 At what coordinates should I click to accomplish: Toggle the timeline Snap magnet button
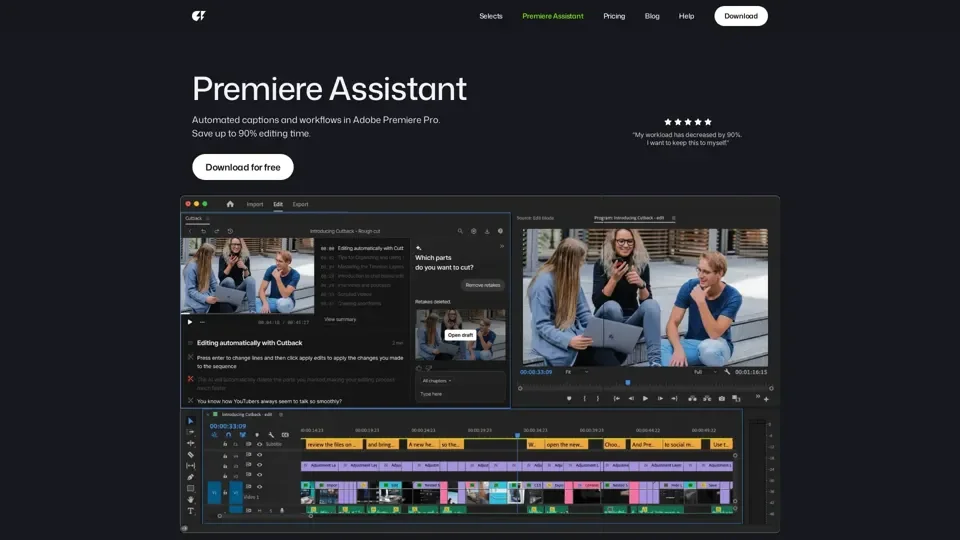click(228, 435)
